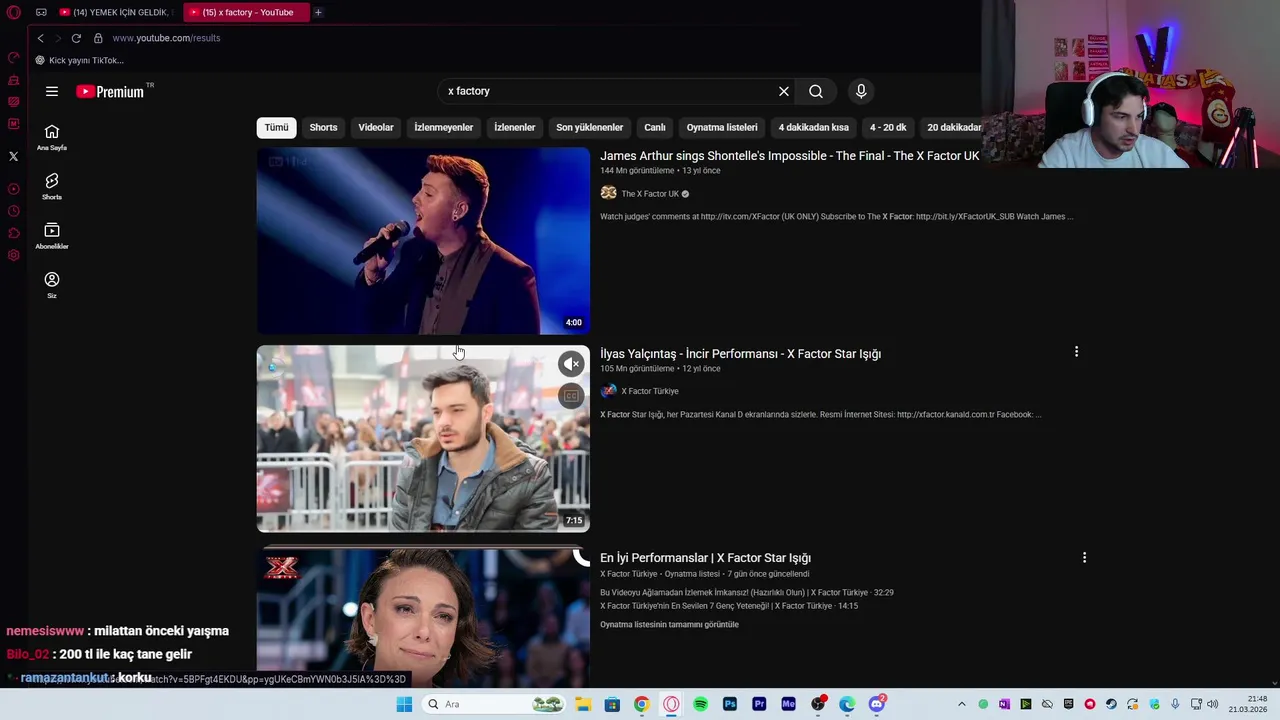
Task: Click the browser address bar URL
Action: [166, 38]
